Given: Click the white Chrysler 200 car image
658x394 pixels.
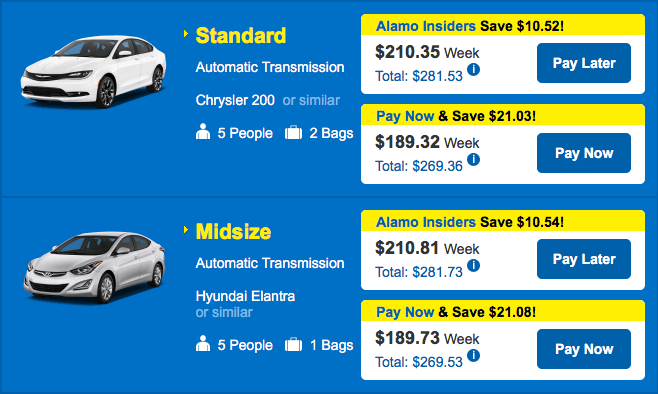Looking at the screenshot, I should [94, 71].
